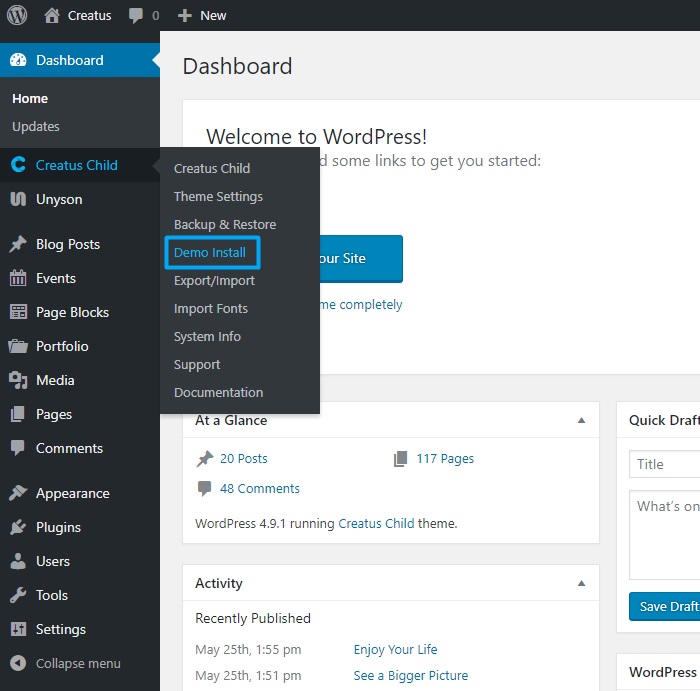Click the Pages icon in sidebar
This screenshot has height=691, width=700.
pos(18,414)
